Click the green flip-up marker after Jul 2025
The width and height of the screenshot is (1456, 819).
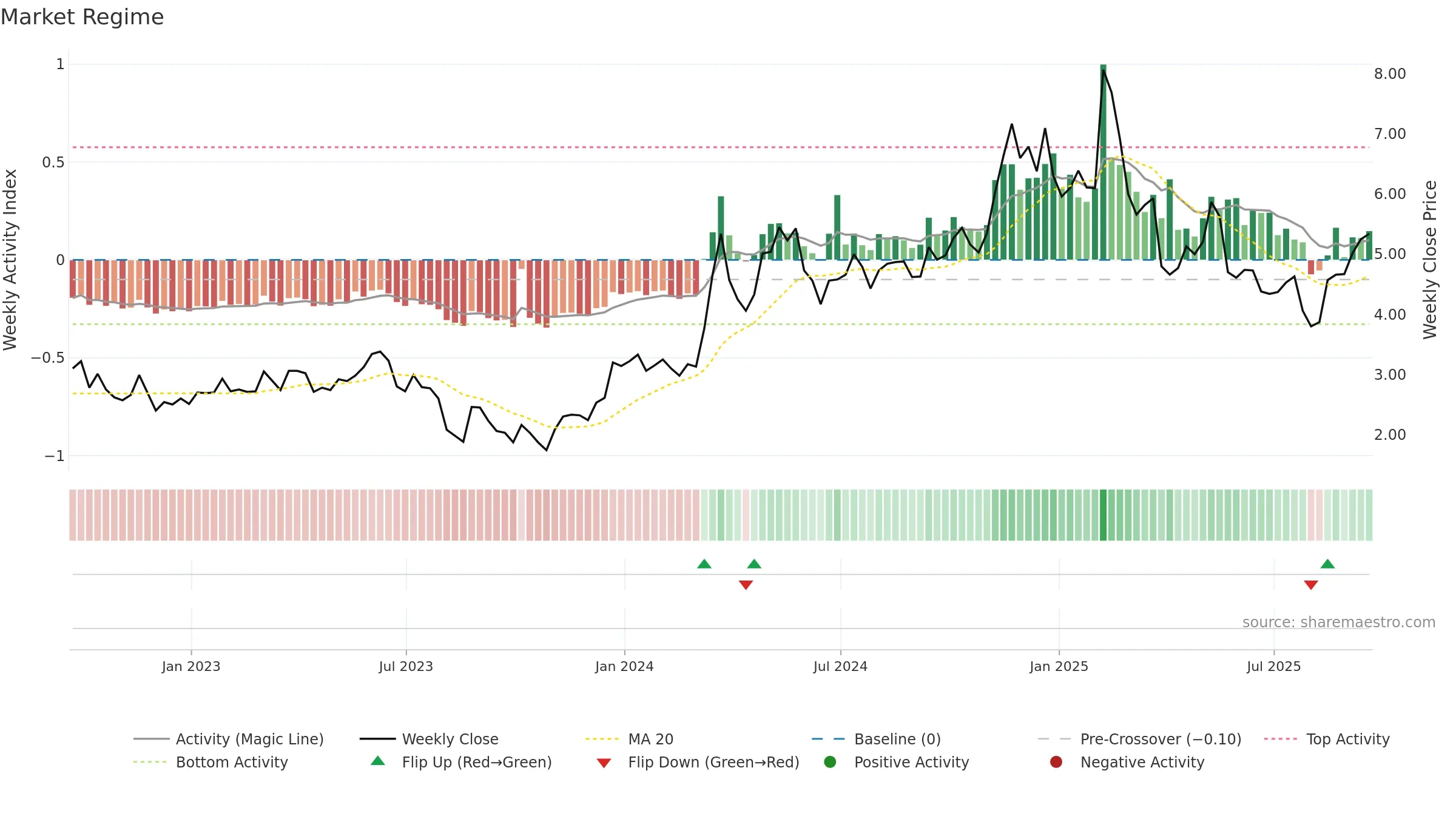[x=1327, y=564]
